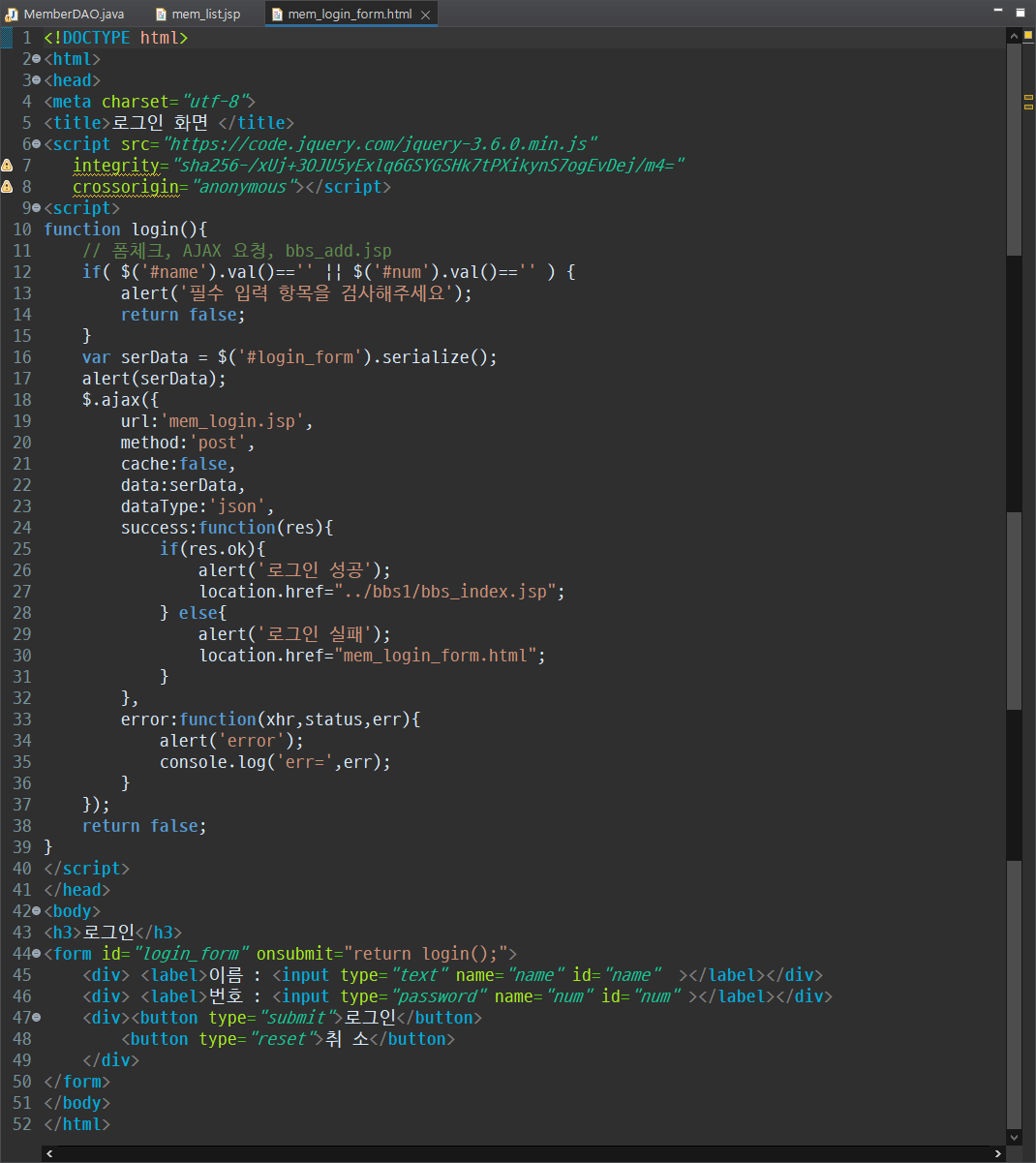The width and height of the screenshot is (1036, 1163).
Task: Click the alert '필수 입력 항목을 검사해주세요' line
Action: coord(296,293)
